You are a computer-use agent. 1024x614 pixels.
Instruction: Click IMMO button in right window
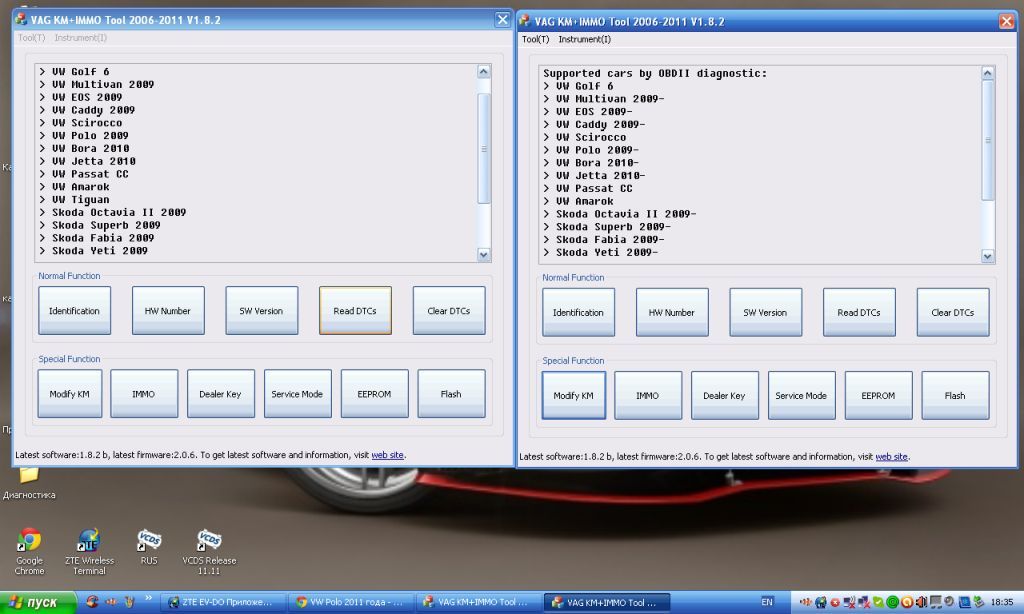(648, 395)
